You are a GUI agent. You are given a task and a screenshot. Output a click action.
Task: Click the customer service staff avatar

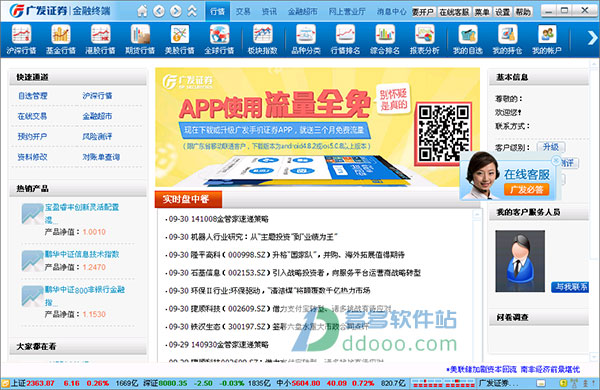(520, 261)
